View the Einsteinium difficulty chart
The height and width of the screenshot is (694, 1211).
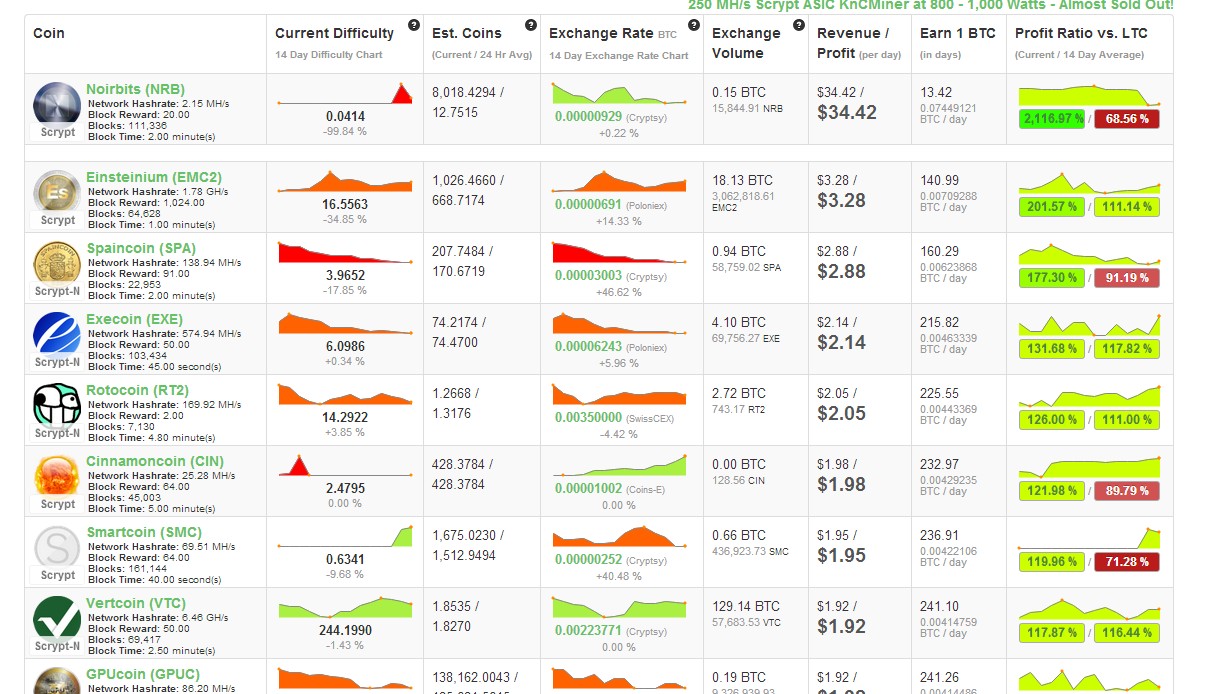pyautogui.click(x=345, y=181)
